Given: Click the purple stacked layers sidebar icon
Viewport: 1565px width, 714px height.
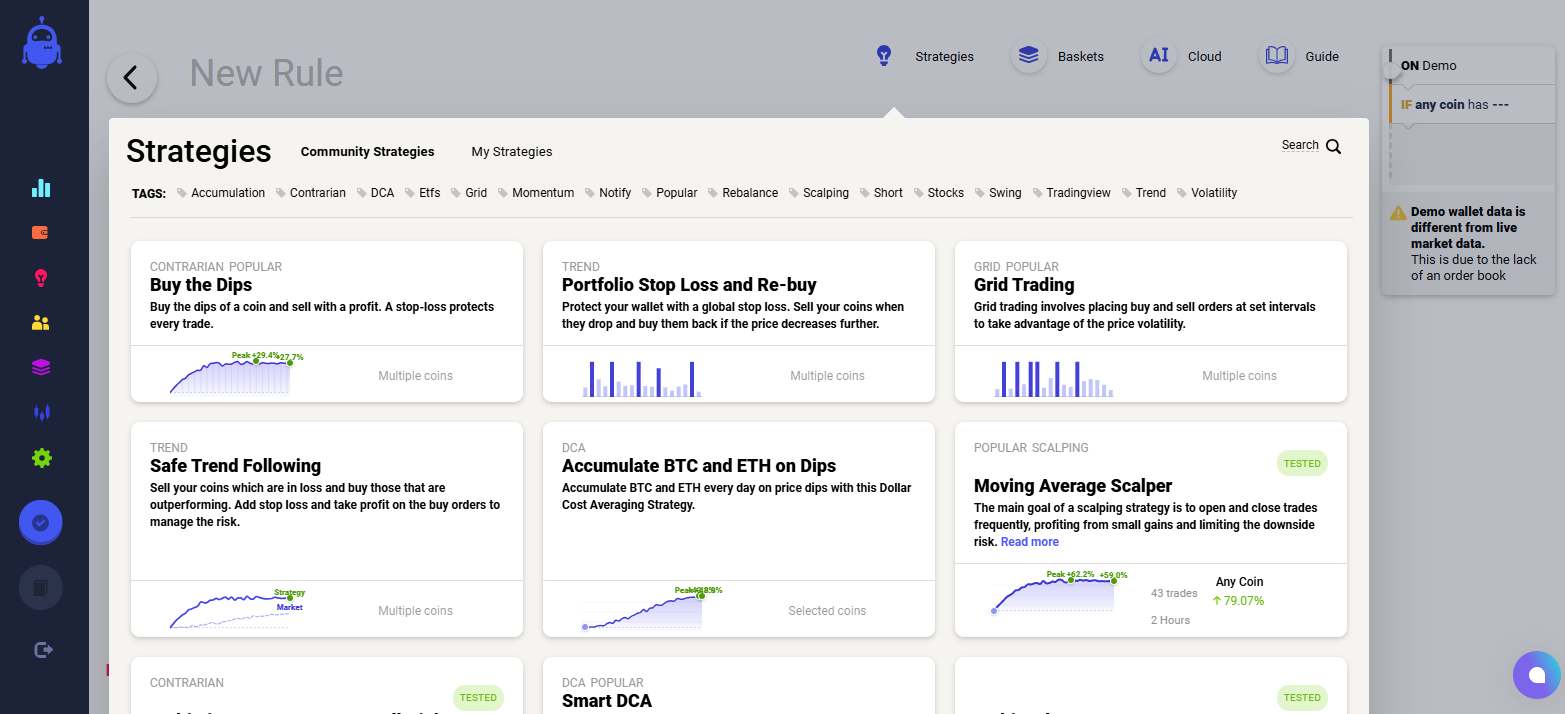Looking at the screenshot, I should tap(41, 367).
